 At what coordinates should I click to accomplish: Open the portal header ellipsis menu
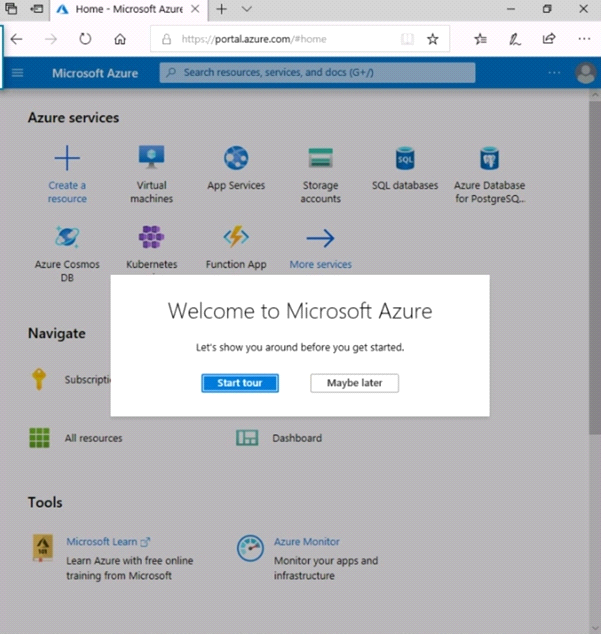554,73
